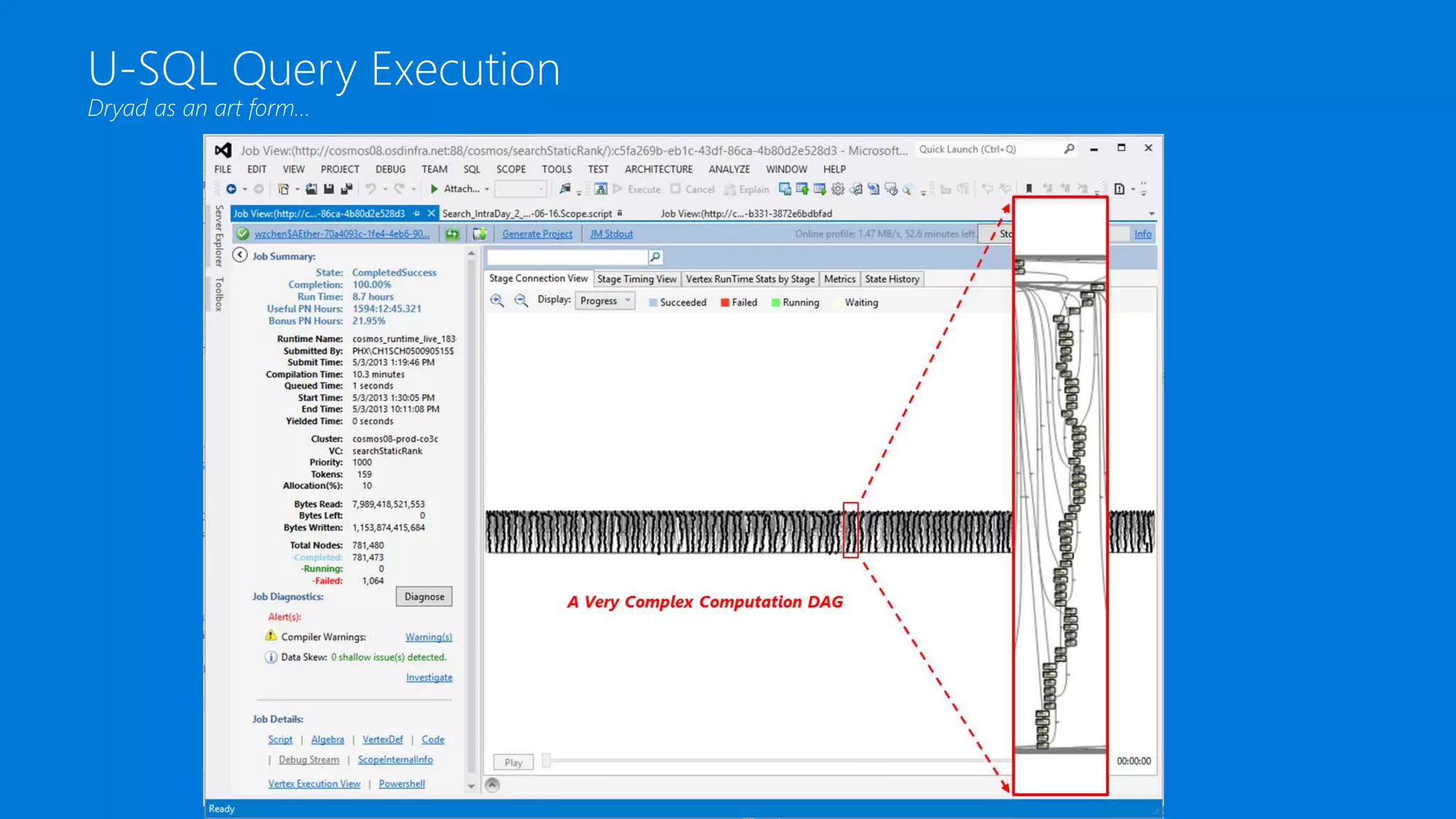Zoom out of the stage graph
The image size is (1456, 819).
point(521,301)
